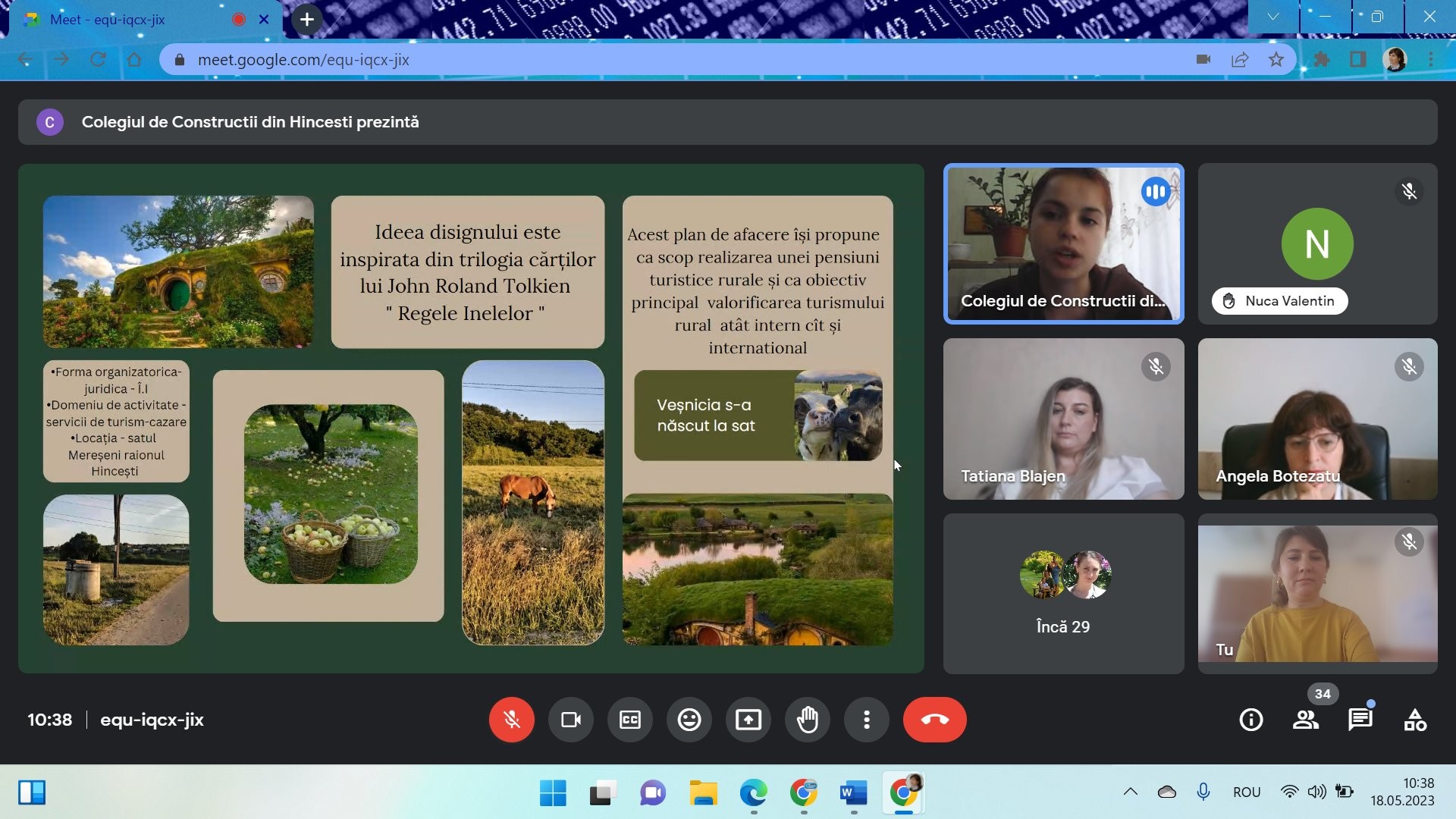Turn off the camera in Meet
This screenshot has width=1456, height=819.
(571, 720)
